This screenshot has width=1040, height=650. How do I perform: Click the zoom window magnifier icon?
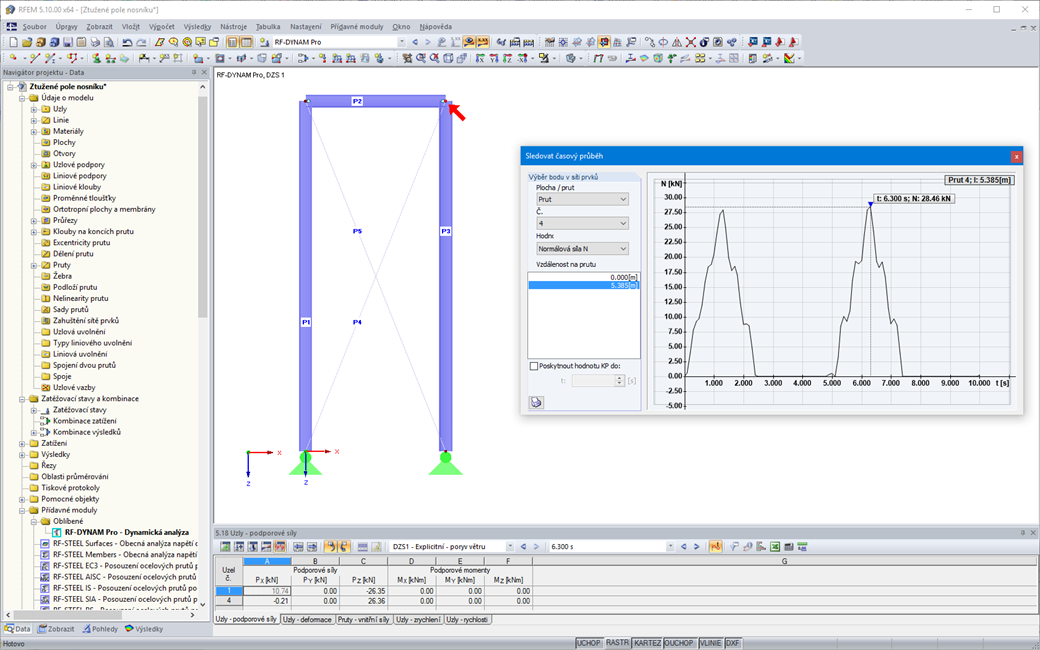[421, 58]
